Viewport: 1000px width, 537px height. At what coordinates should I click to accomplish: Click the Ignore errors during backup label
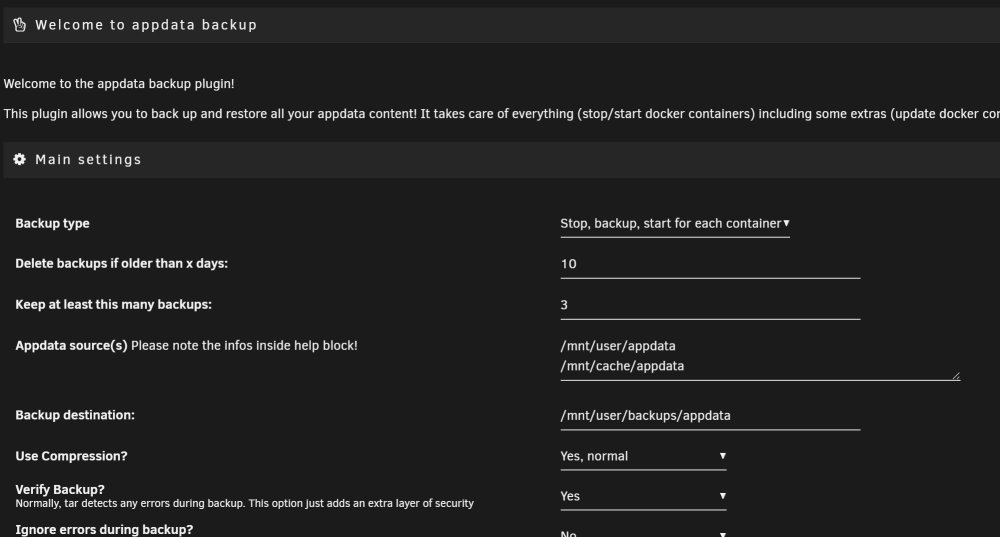point(104,530)
